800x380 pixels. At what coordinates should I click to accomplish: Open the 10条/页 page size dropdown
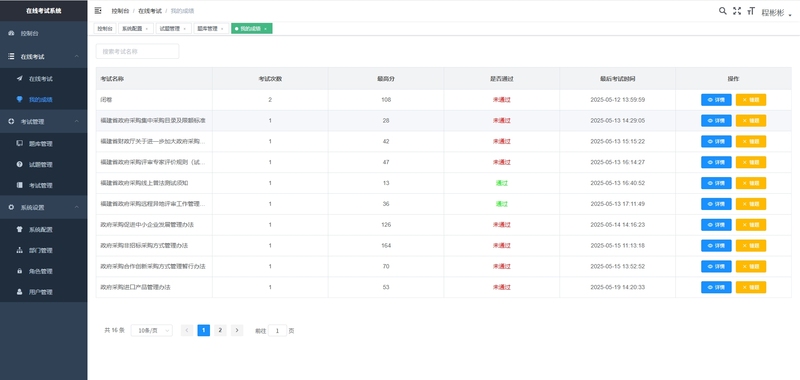(x=152, y=331)
